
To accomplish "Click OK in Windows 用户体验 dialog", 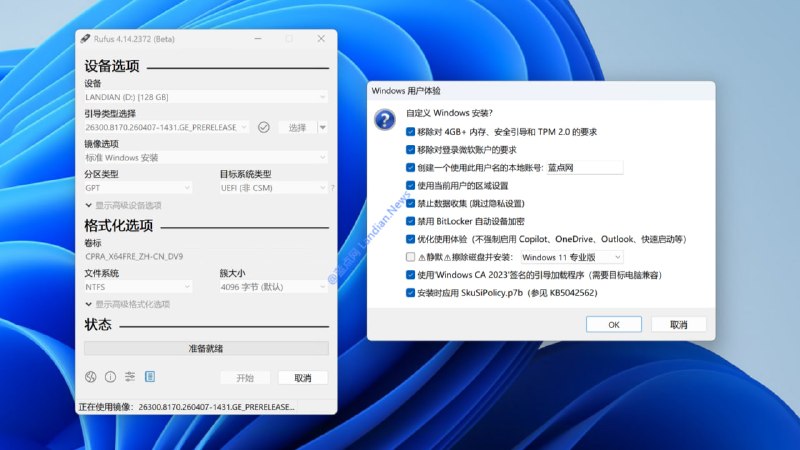I will 614,324.
